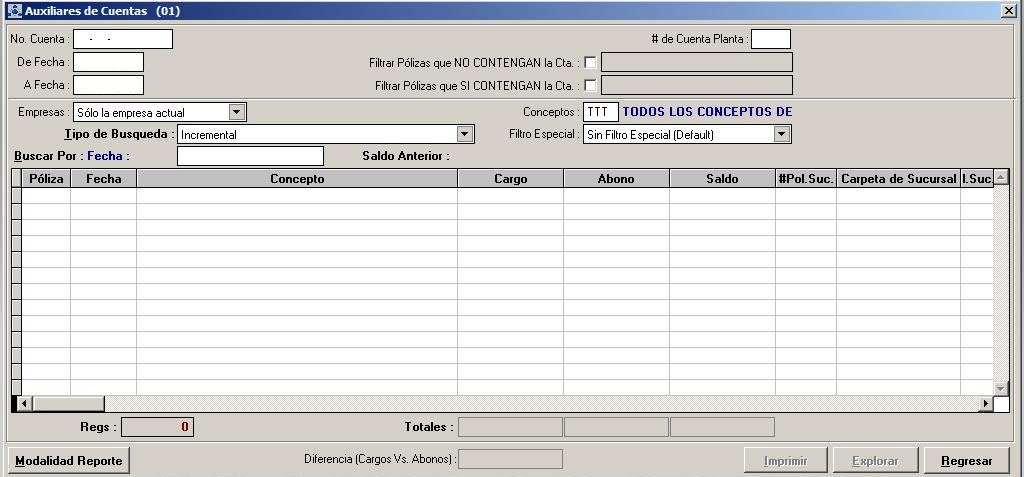The image size is (1024, 477).
Task: Expand the Tipo de Busqueda combo box
Action: [x=464, y=134]
